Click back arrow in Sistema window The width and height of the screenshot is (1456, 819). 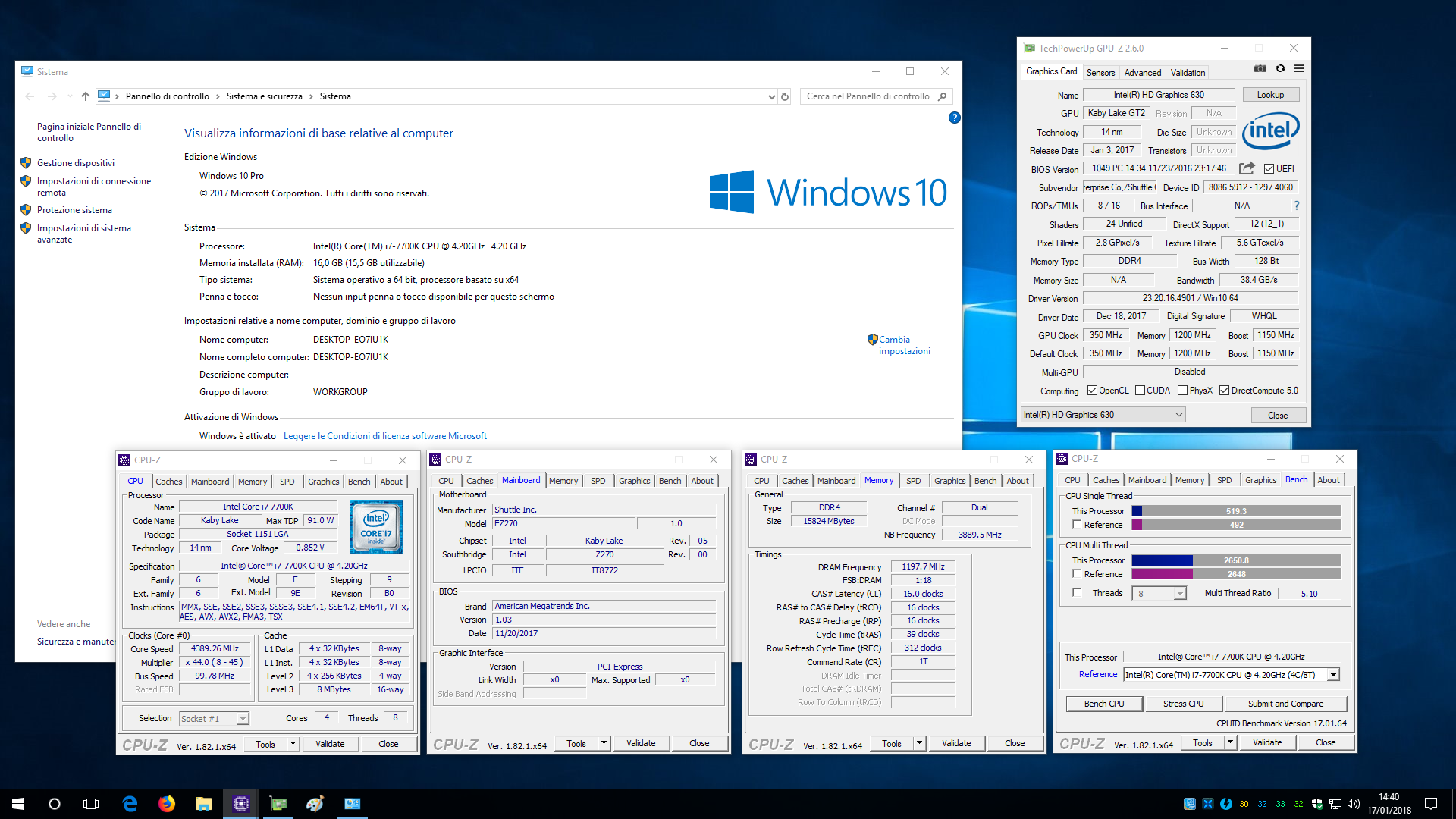coord(30,96)
